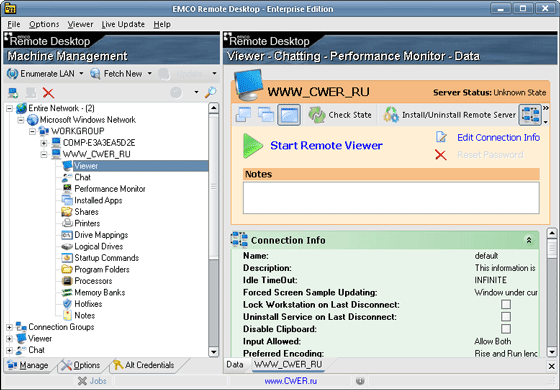Screen dimensions: 560x390
Task: Click the Jobs button in status bar
Action: pos(92,381)
